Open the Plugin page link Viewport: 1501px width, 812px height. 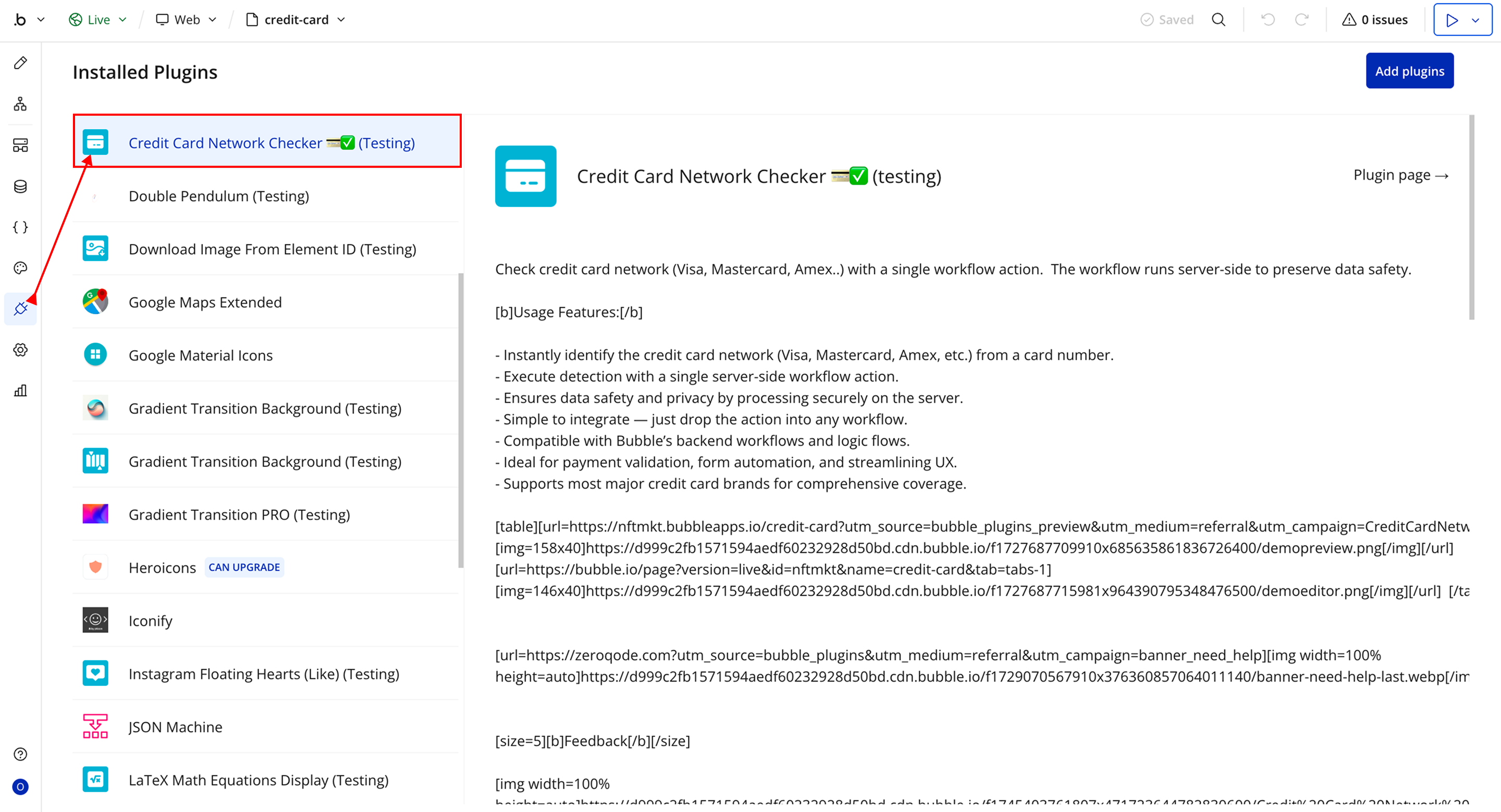[1400, 175]
